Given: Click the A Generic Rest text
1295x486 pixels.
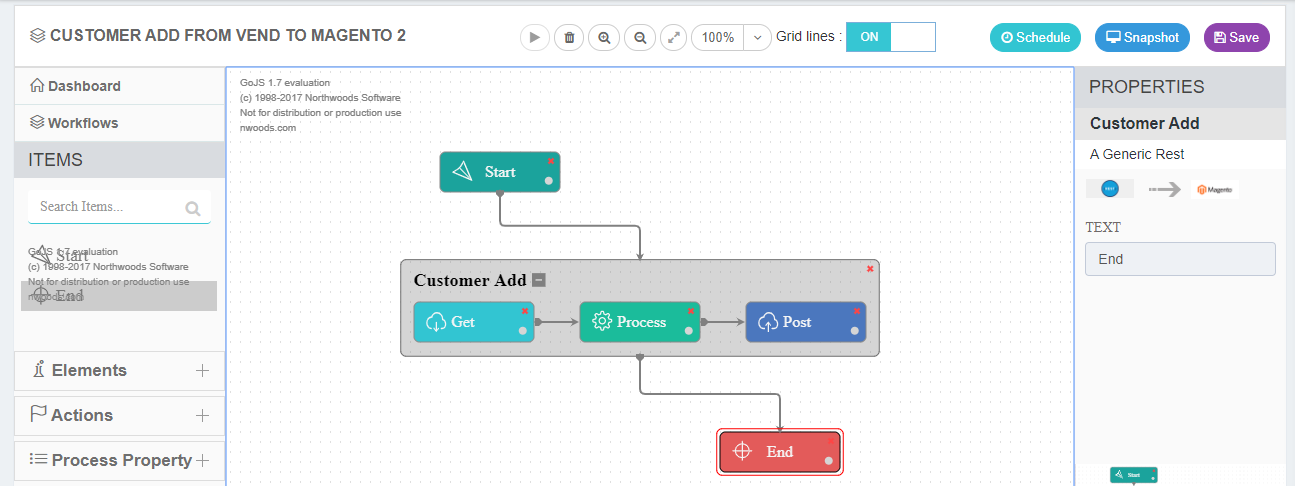Looking at the screenshot, I should 1137,155.
